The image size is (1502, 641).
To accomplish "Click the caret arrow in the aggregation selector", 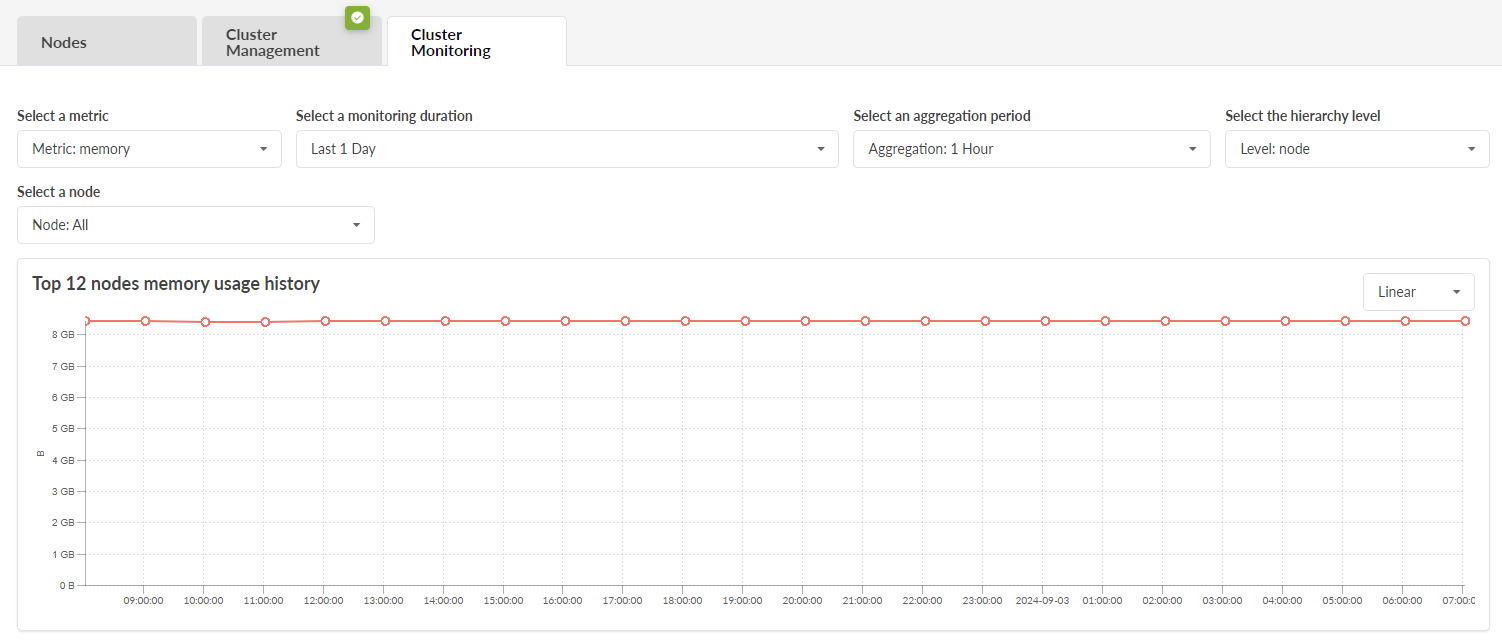I will 1192,149.
